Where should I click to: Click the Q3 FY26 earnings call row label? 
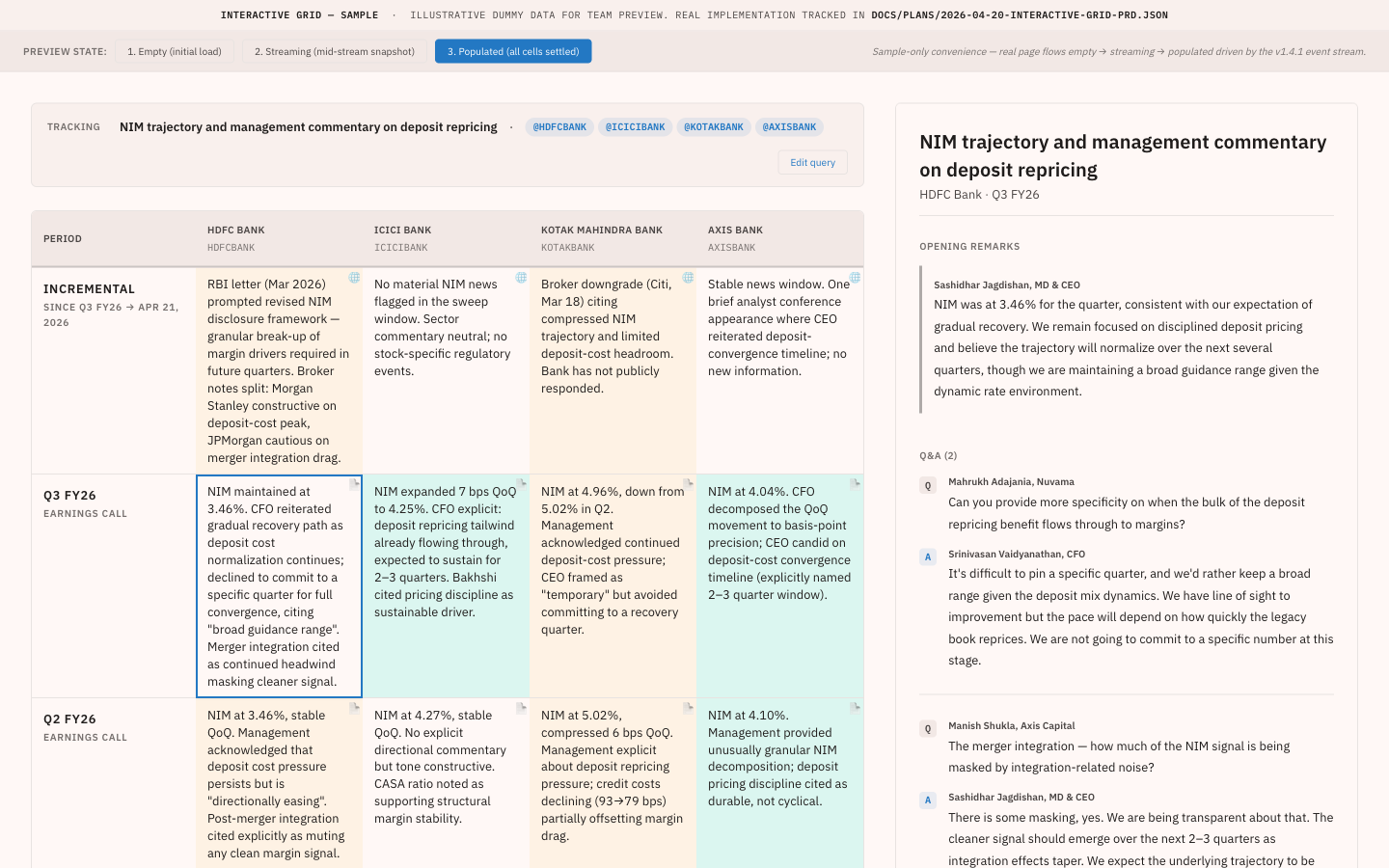114,585
